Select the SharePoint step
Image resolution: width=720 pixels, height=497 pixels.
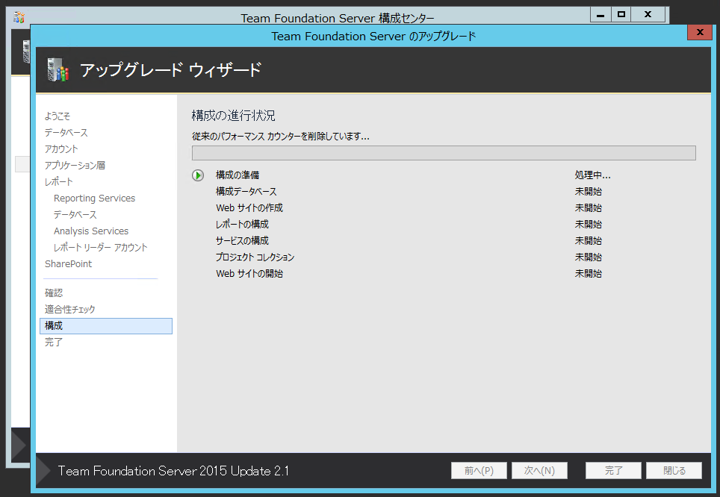point(68,264)
